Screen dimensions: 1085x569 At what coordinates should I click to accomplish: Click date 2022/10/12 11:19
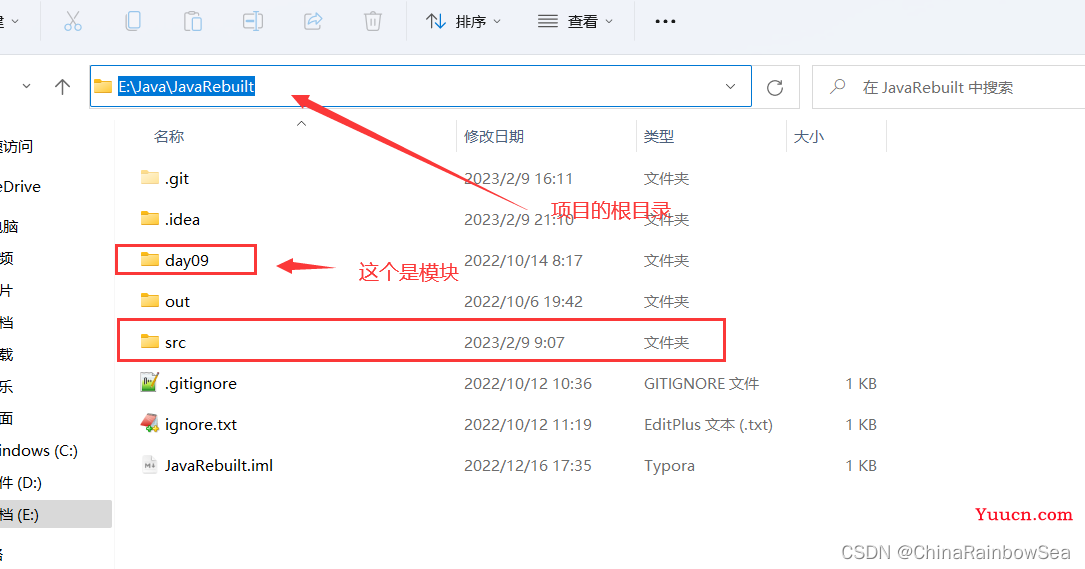(528, 424)
